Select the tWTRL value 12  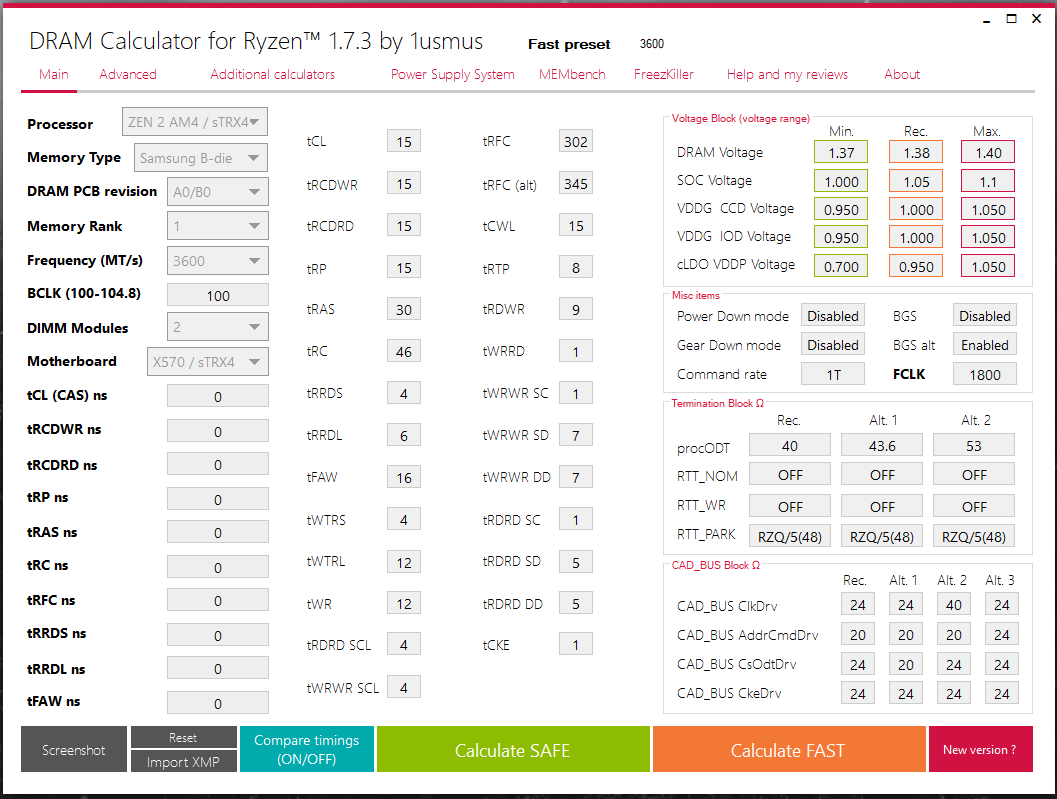pyautogui.click(x=404, y=562)
